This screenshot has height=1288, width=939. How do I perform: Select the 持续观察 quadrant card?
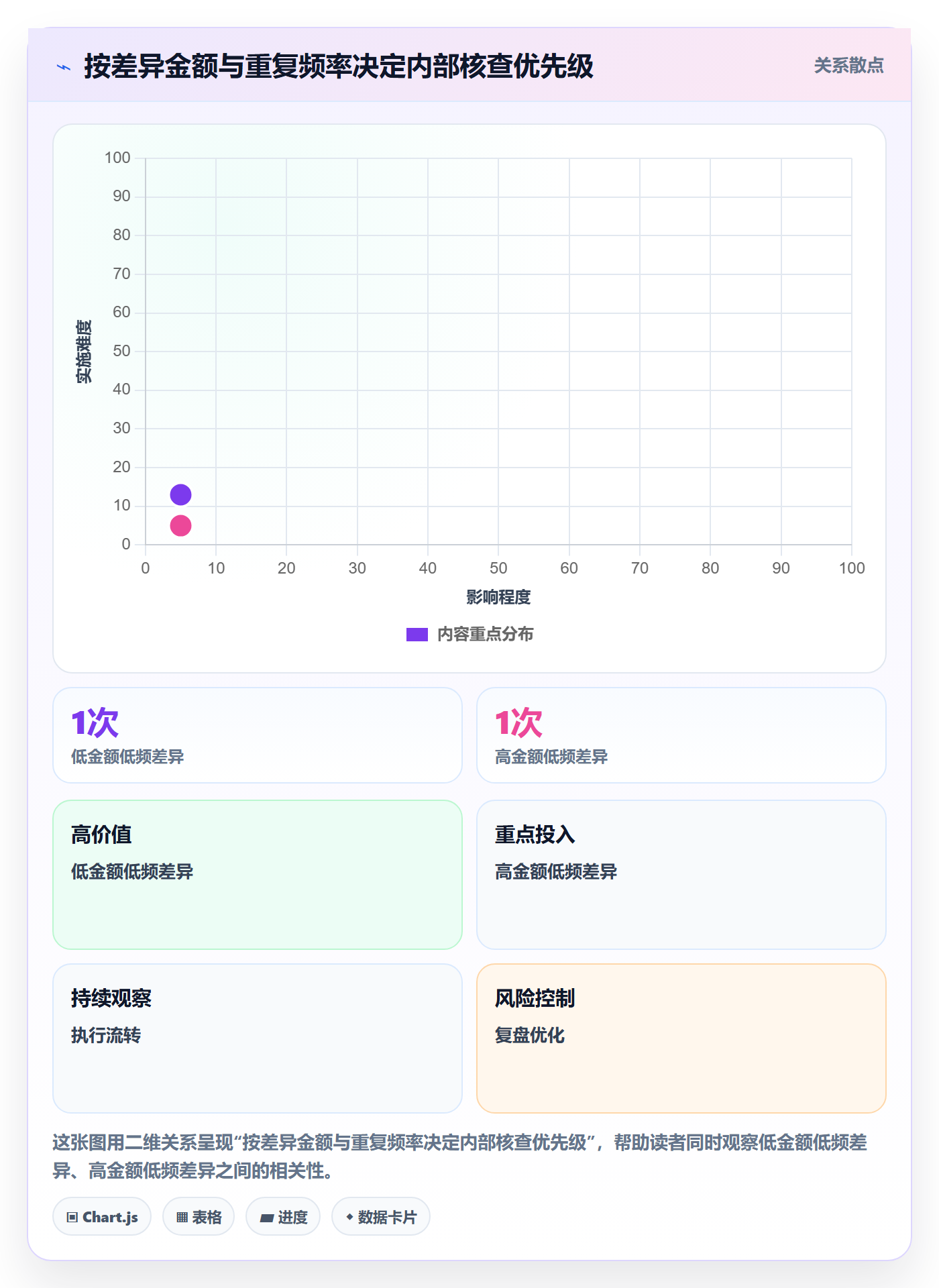pyautogui.click(x=258, y=1038)
